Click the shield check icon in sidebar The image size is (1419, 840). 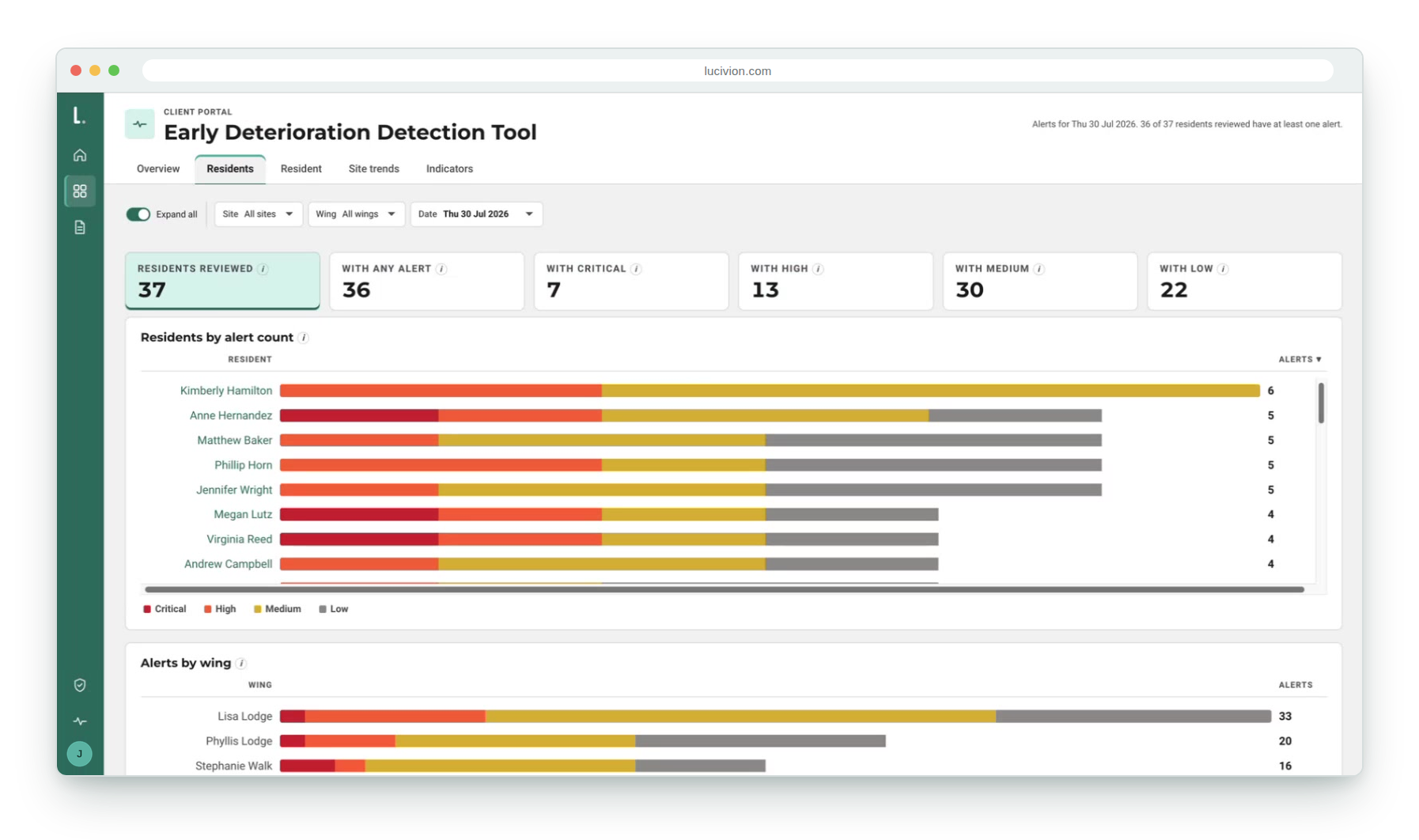point(80,685)
